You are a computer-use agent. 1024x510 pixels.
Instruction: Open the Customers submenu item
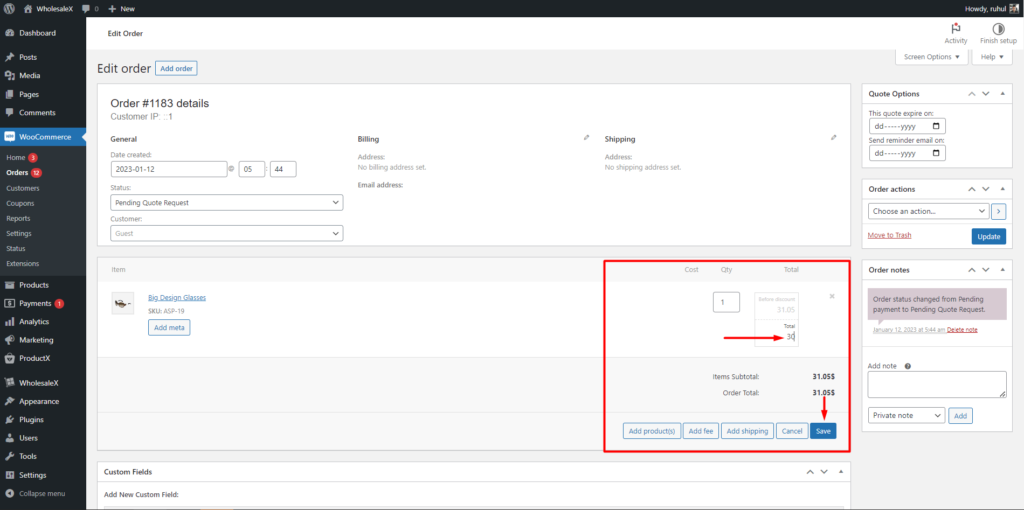tap(23, 188)
